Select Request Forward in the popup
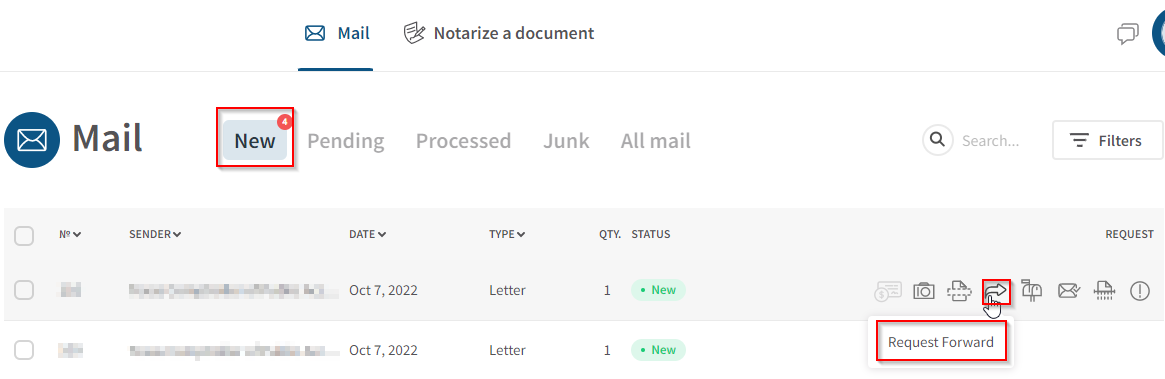The width and height of the screenshot is (1165, 379). 941,343
